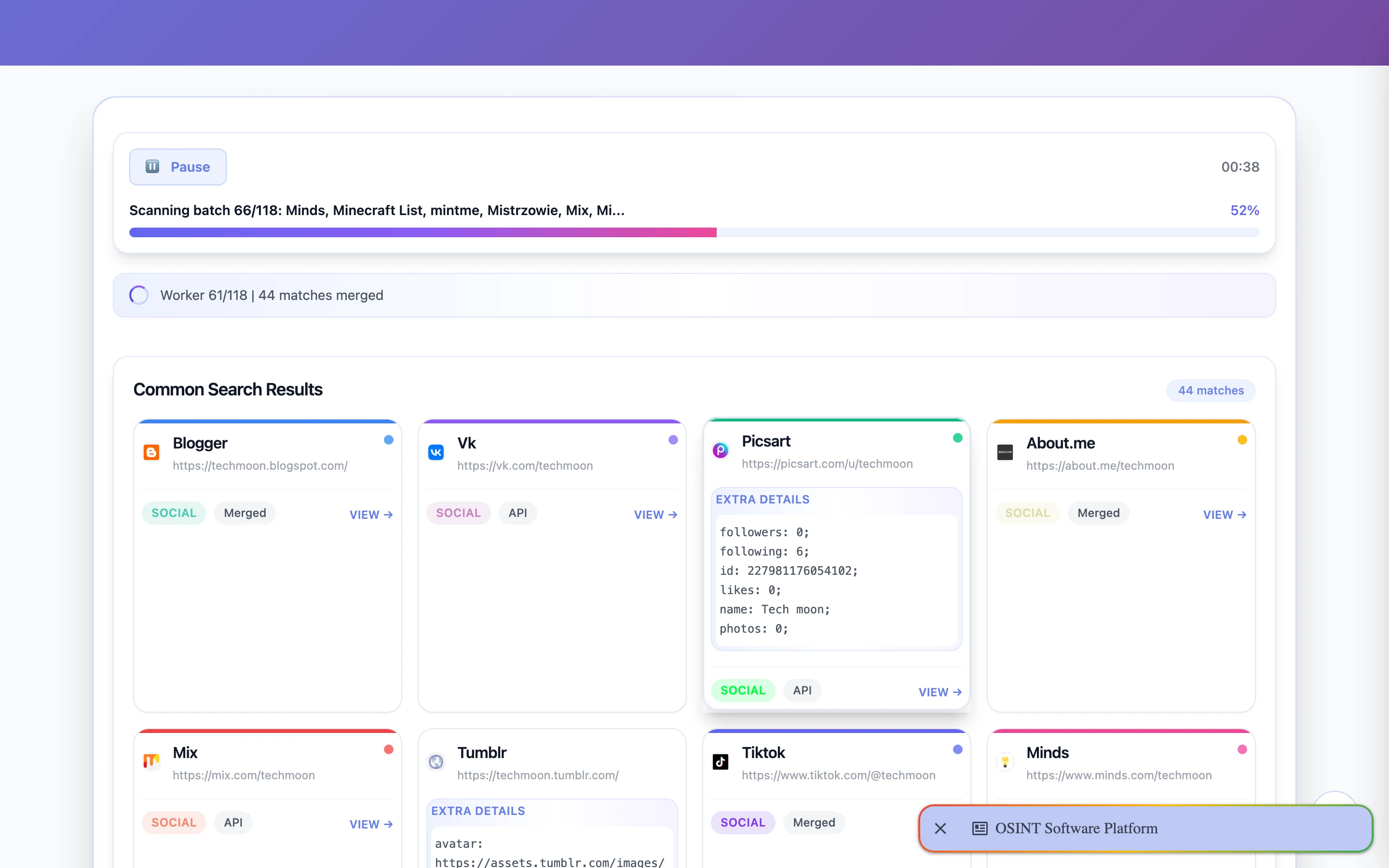
Task: Click the Merged tag on Blogger card
Action: pos(245,513)
